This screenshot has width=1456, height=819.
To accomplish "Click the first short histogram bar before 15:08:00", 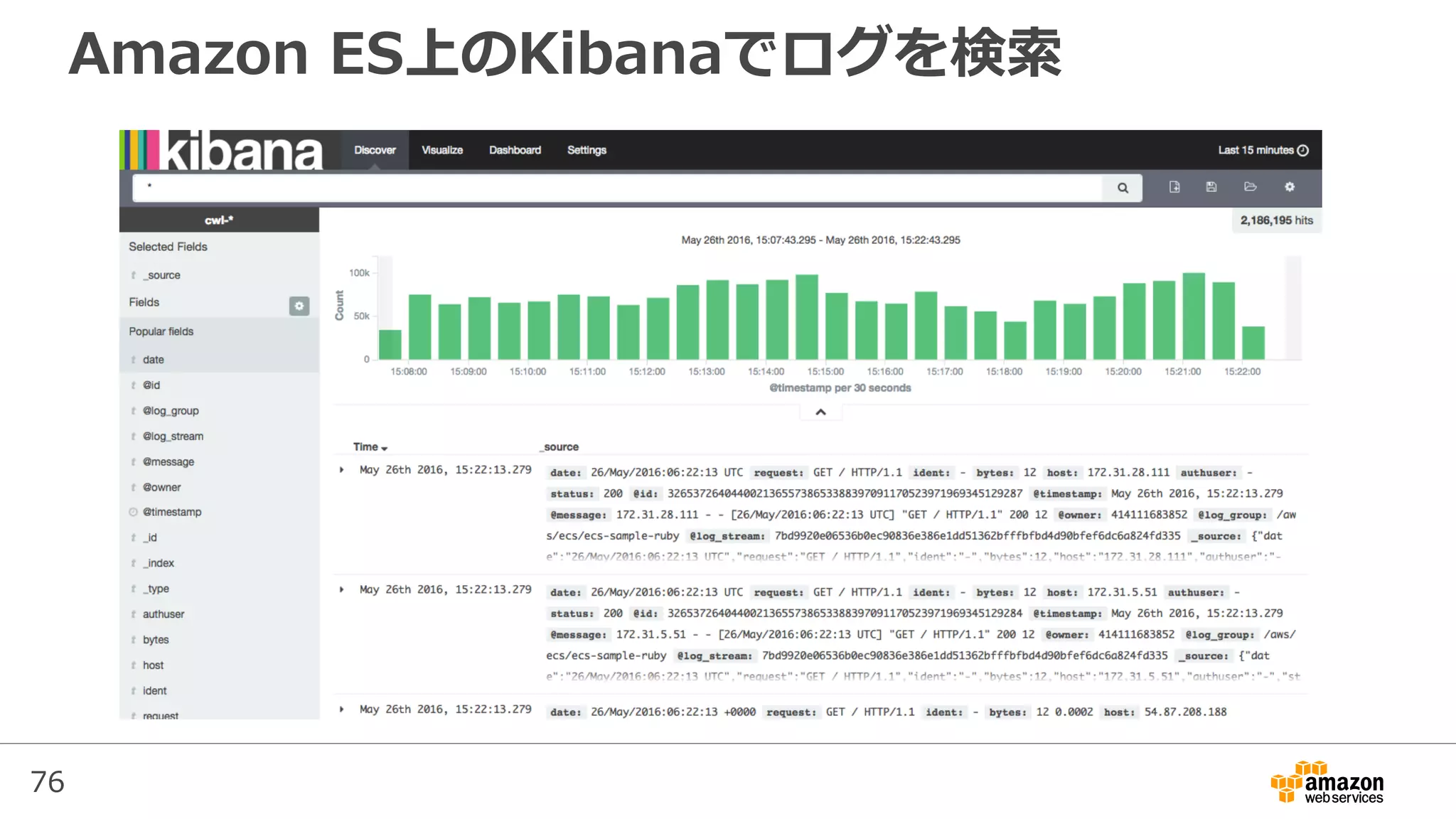I will (390, 345).
